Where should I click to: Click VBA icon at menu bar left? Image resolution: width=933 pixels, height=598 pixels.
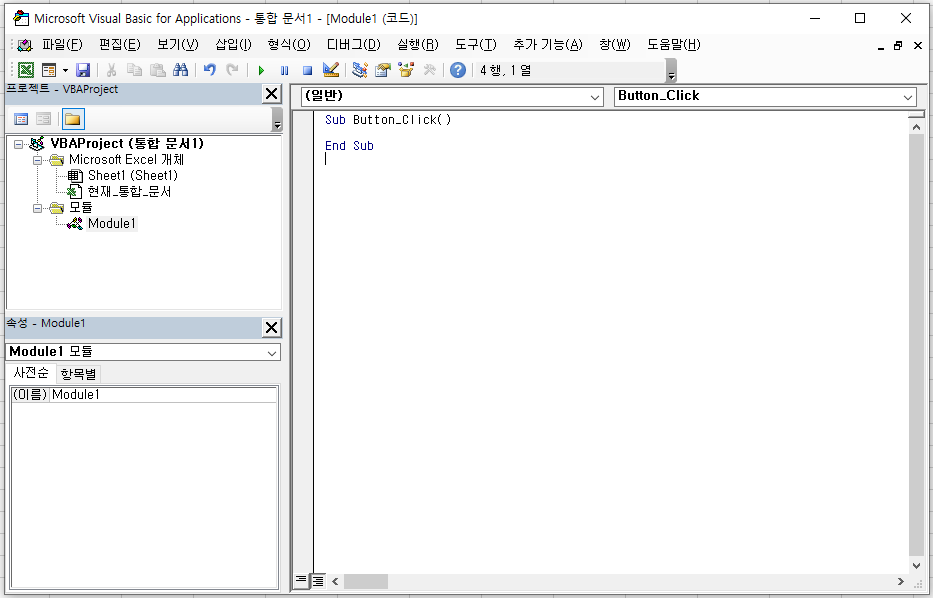tap(24, 45)
